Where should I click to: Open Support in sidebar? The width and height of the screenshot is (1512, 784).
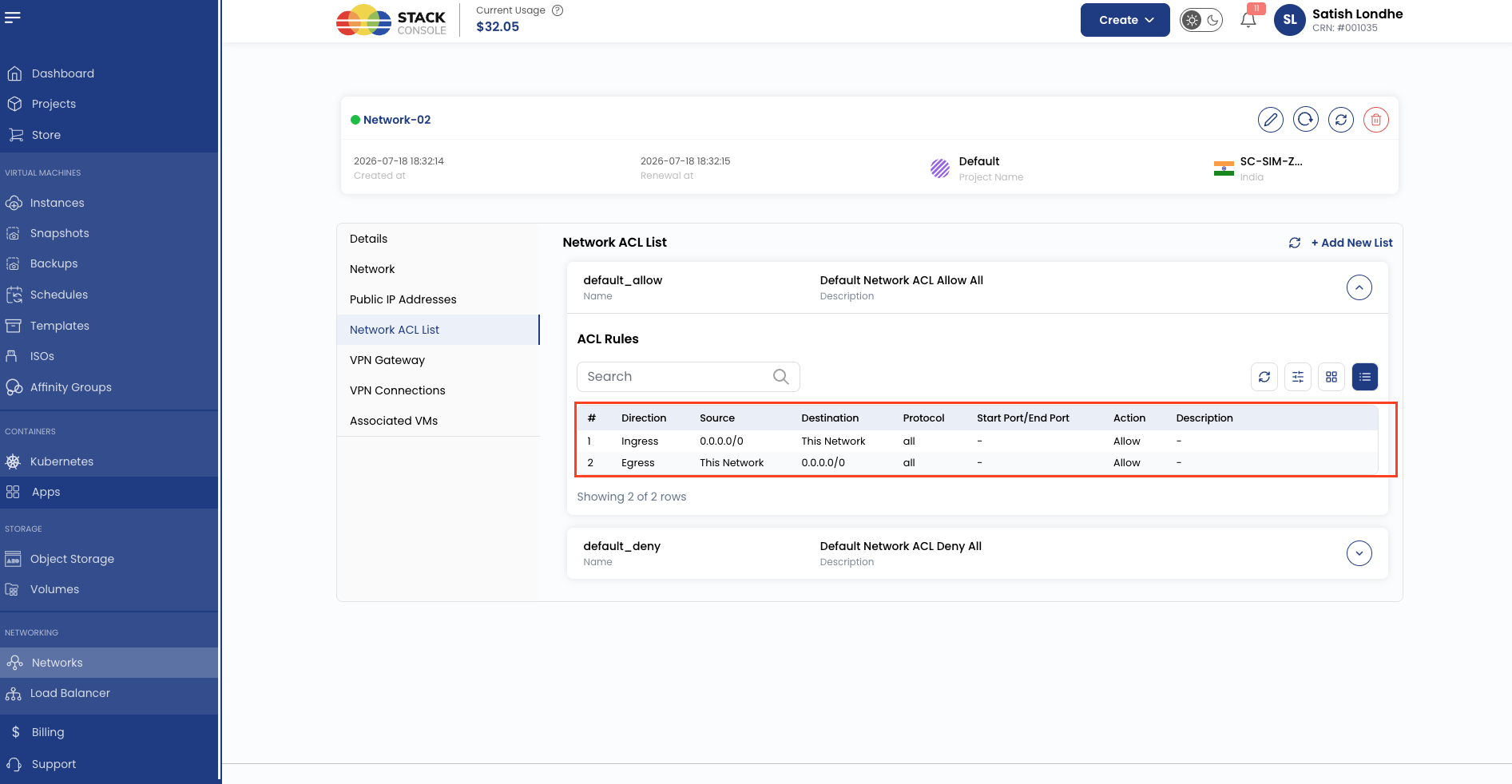[109, 764]
